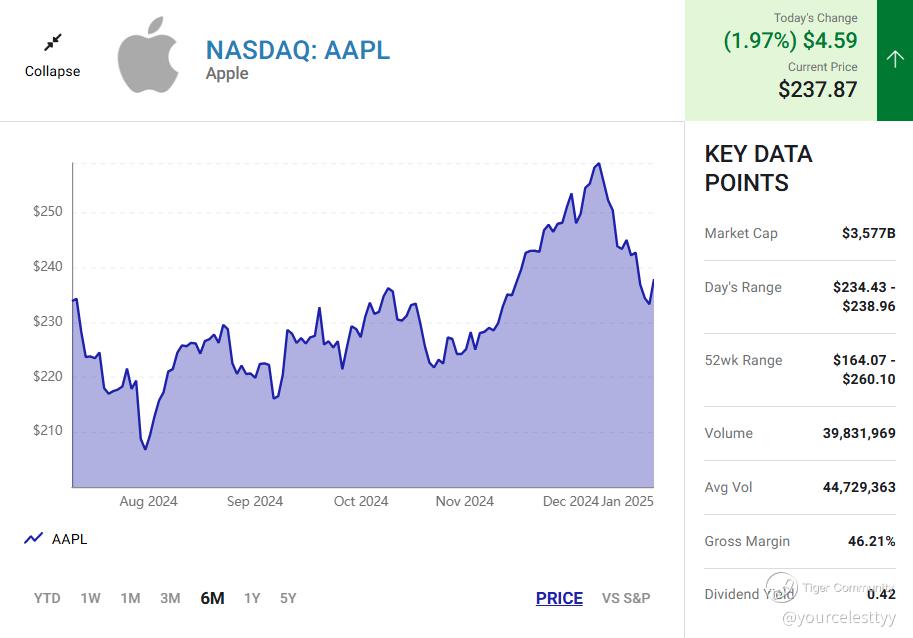
Task: Switch chart to 3M range
Action: tap(170, 598)
